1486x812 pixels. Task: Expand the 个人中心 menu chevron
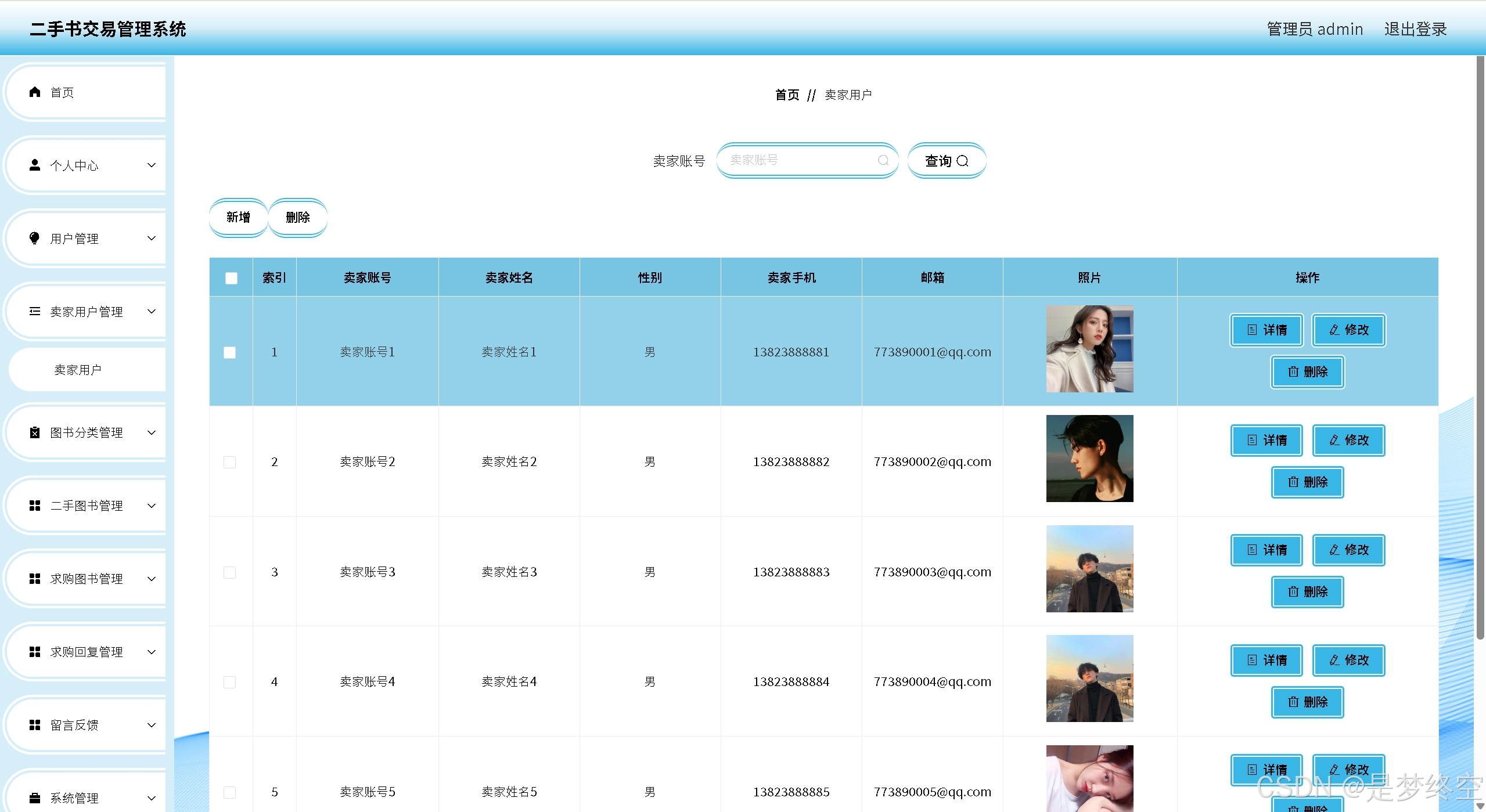152,165
